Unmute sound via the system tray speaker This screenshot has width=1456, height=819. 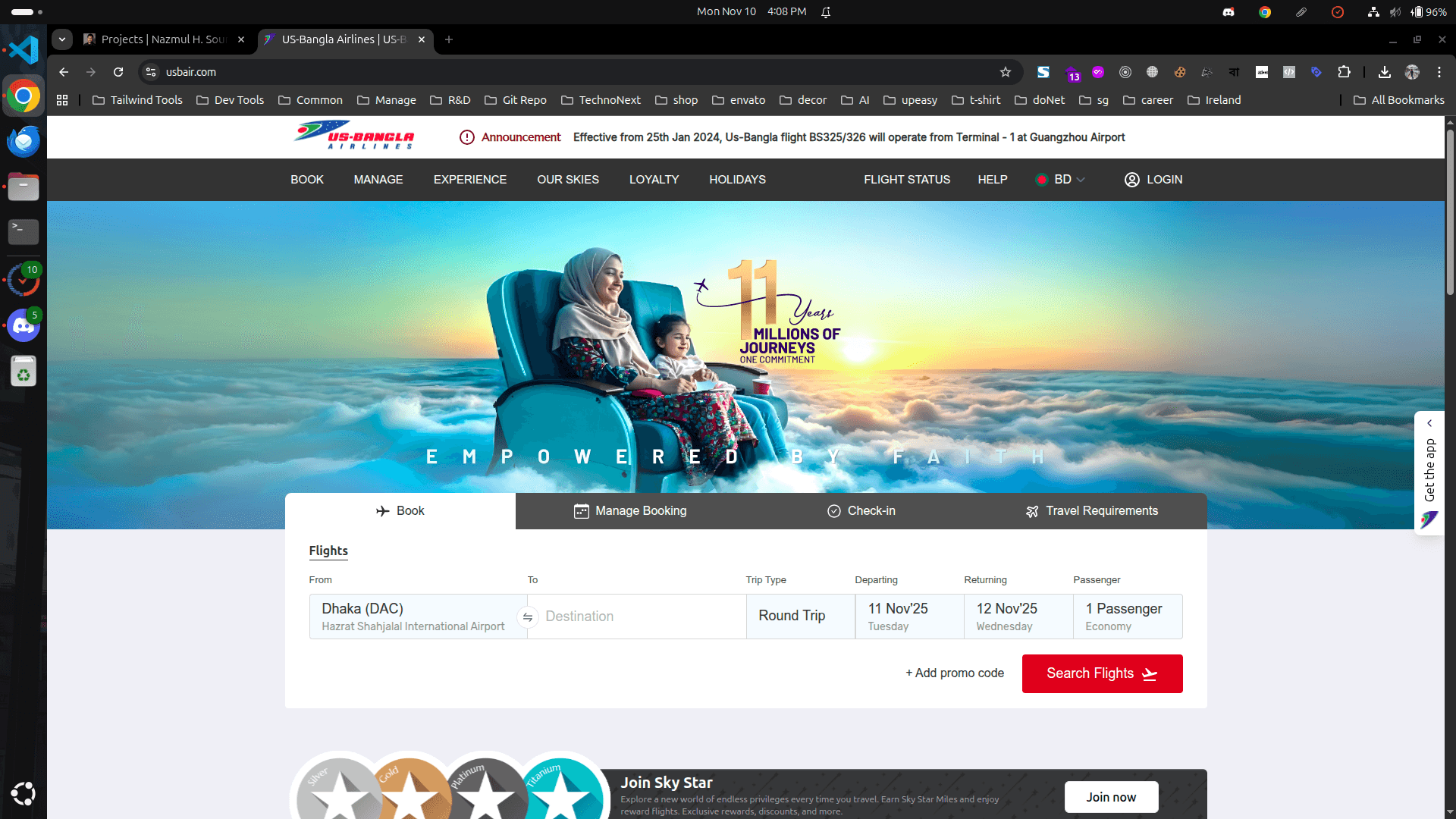click(x=1395, y=11)
